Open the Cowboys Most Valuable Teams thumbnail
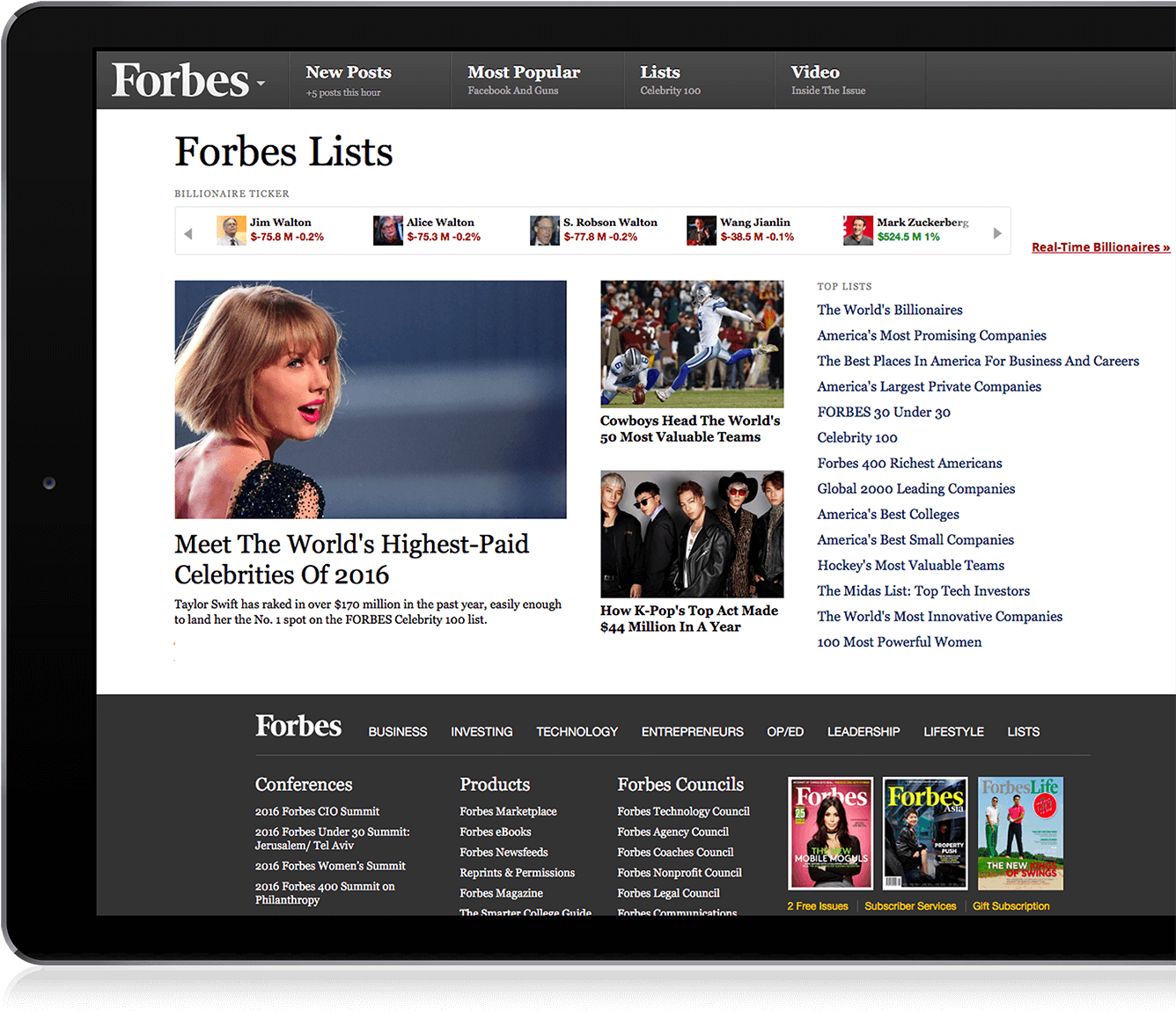This screenshot has height=1011, width=1176. coord(692,344)
